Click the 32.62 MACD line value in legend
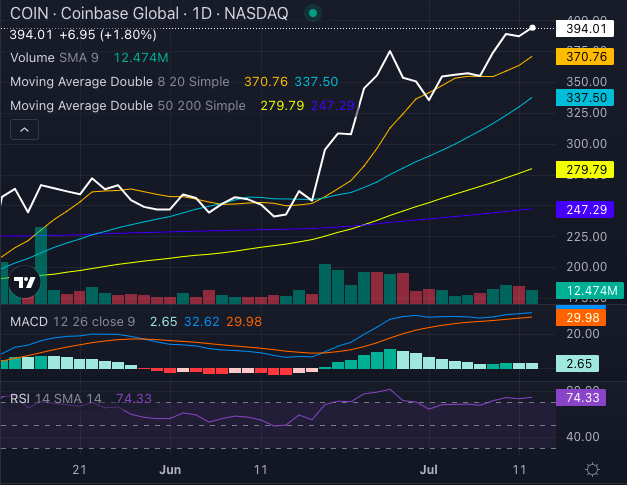The width and height of the screenshot is (627, 485). point(202,321)
